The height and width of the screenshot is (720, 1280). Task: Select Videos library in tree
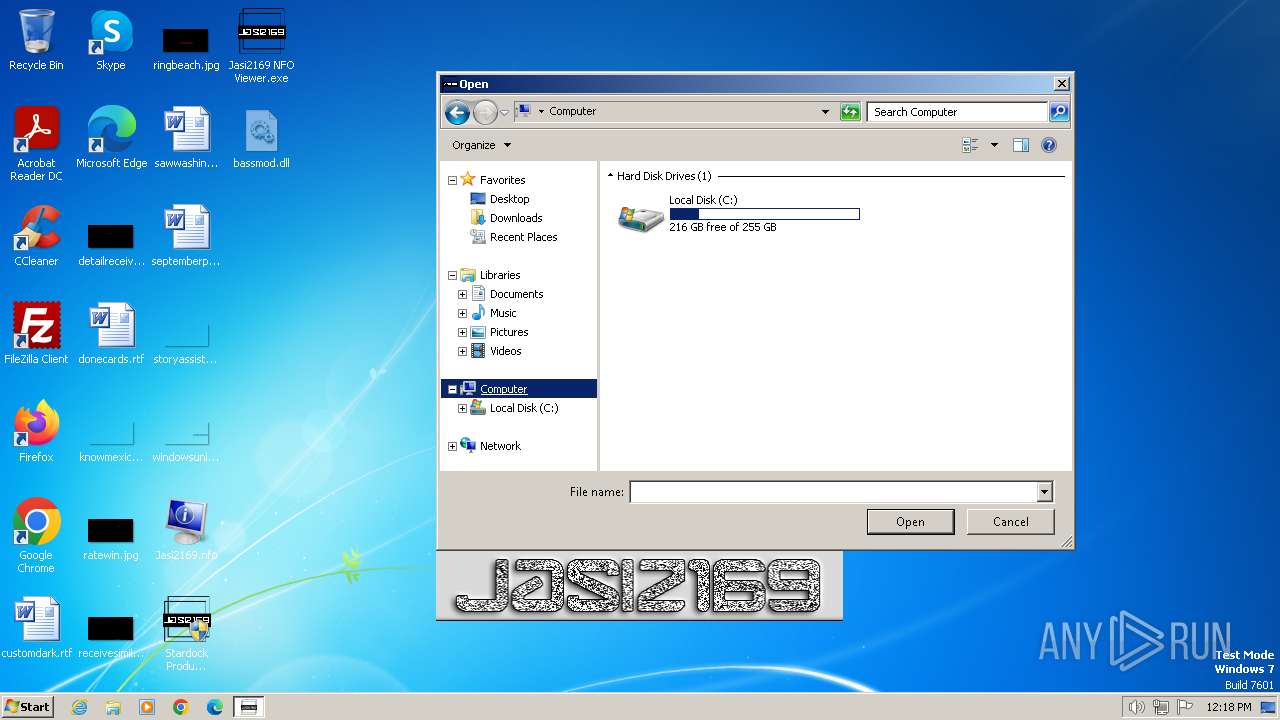pyautogui.click(x=505, y=351)
